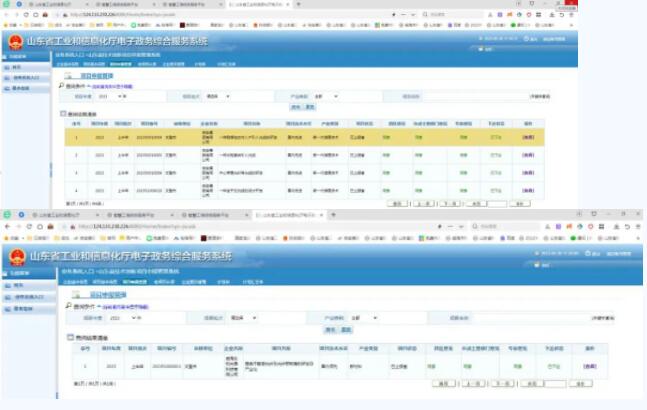The width and height of the screenshot is (647, 410).
Task: Click the 查询 button in the four-result window
Action: [295, 107]
